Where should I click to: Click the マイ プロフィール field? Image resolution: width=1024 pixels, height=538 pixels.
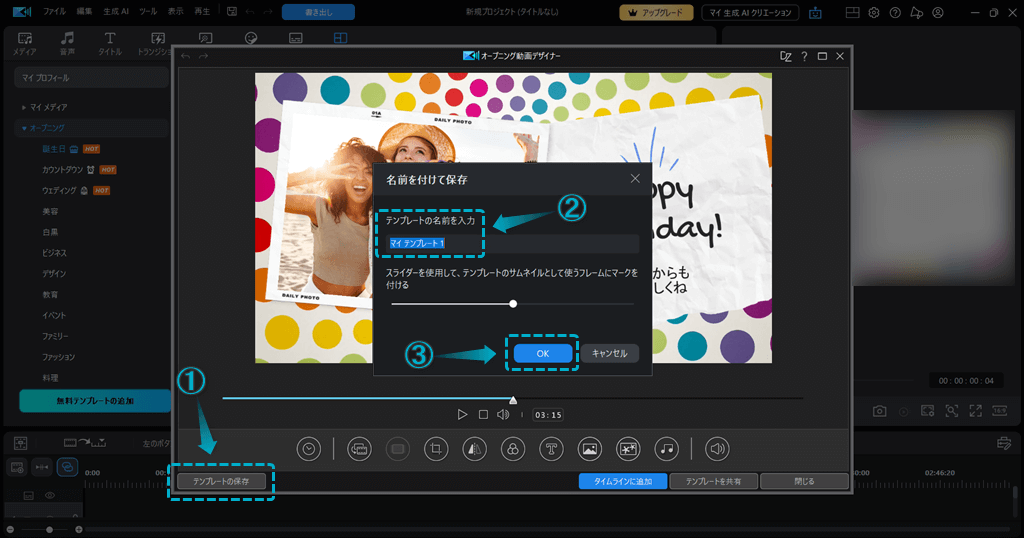click(x=91, y=78)
